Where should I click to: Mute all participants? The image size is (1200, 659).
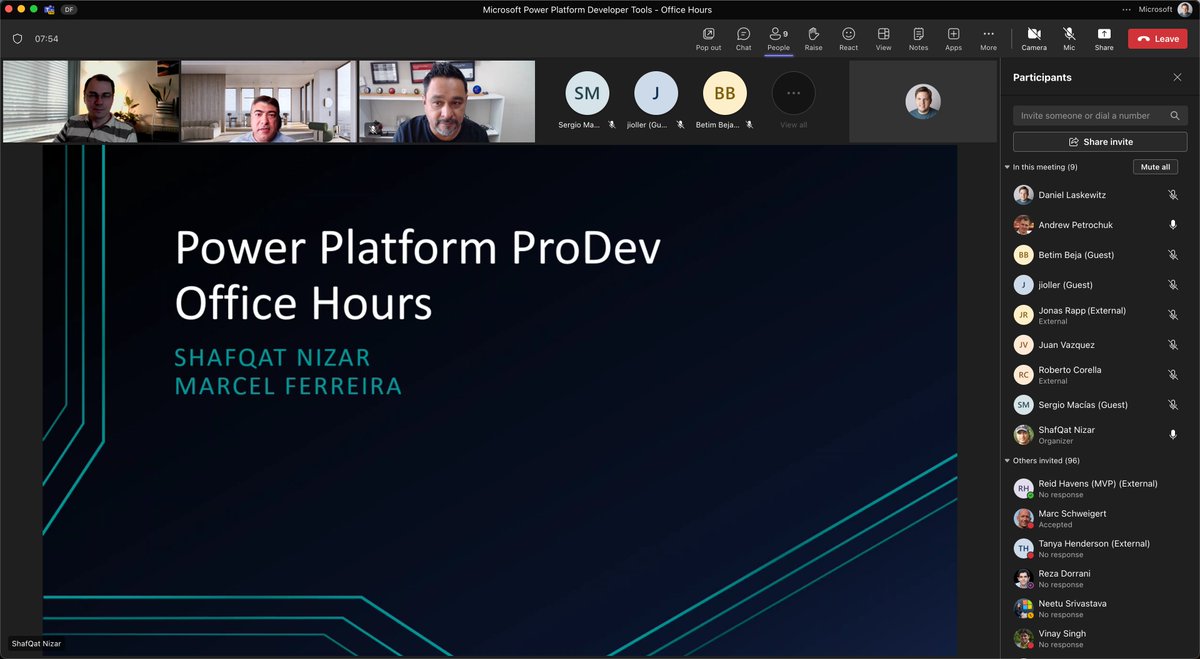pos(1156,167)
